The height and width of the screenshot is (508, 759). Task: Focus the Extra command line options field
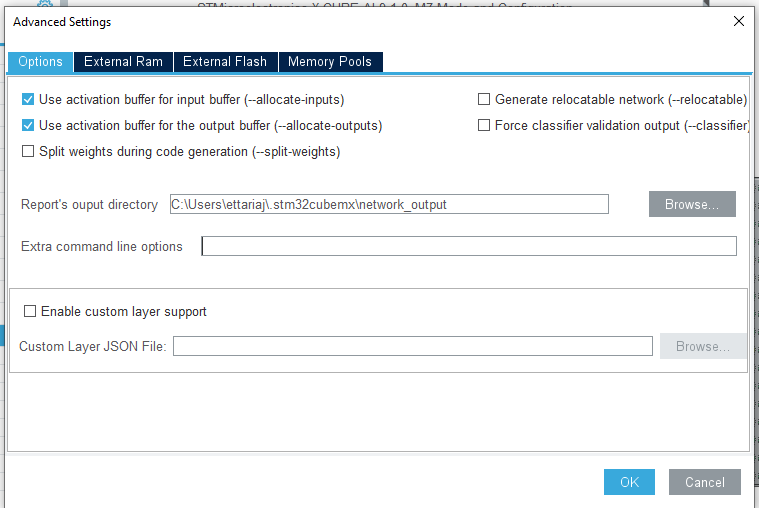pyautogui.click(x=468, y=246)
